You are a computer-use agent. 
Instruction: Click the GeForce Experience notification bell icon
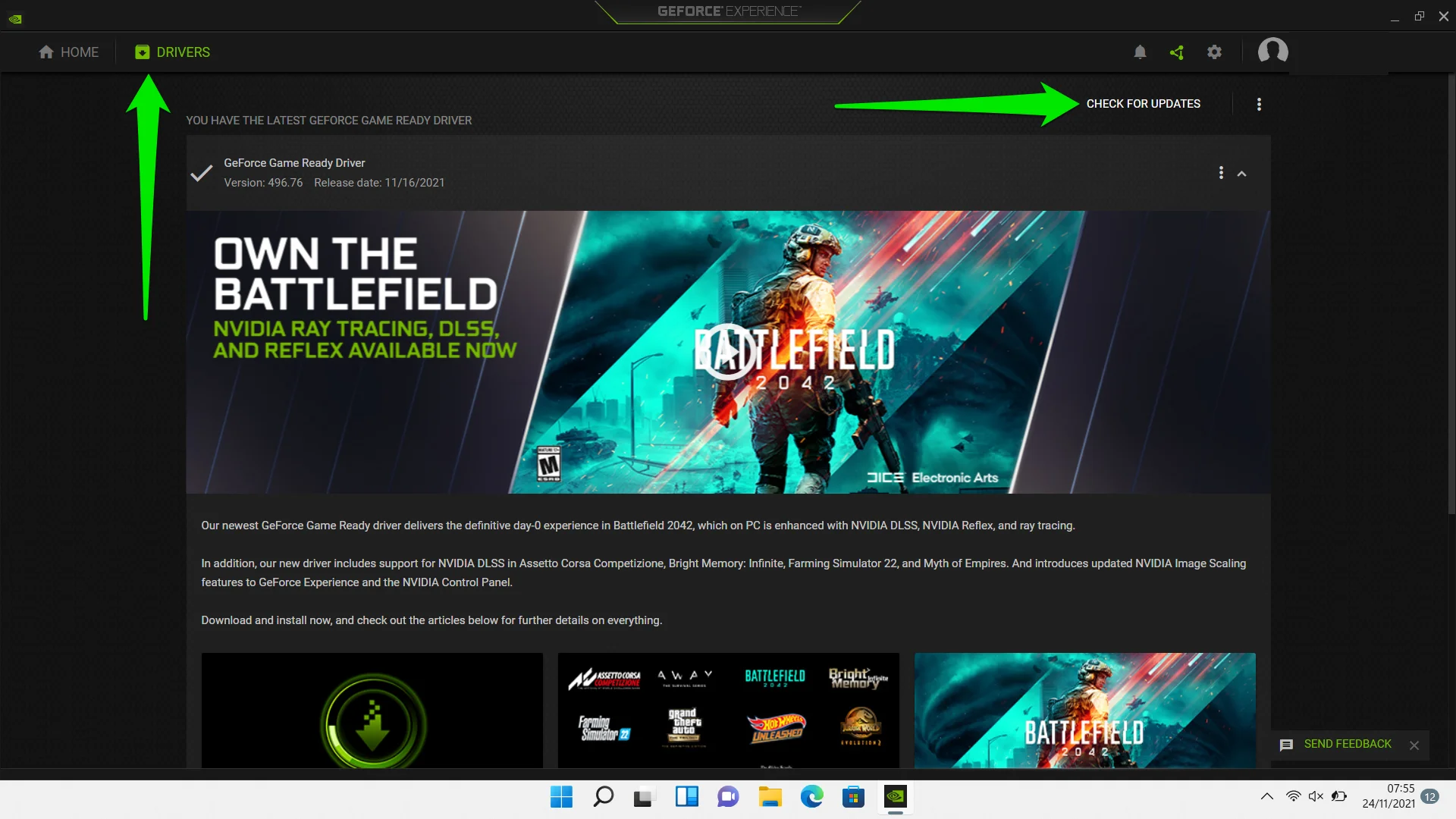click(1140, 52)
